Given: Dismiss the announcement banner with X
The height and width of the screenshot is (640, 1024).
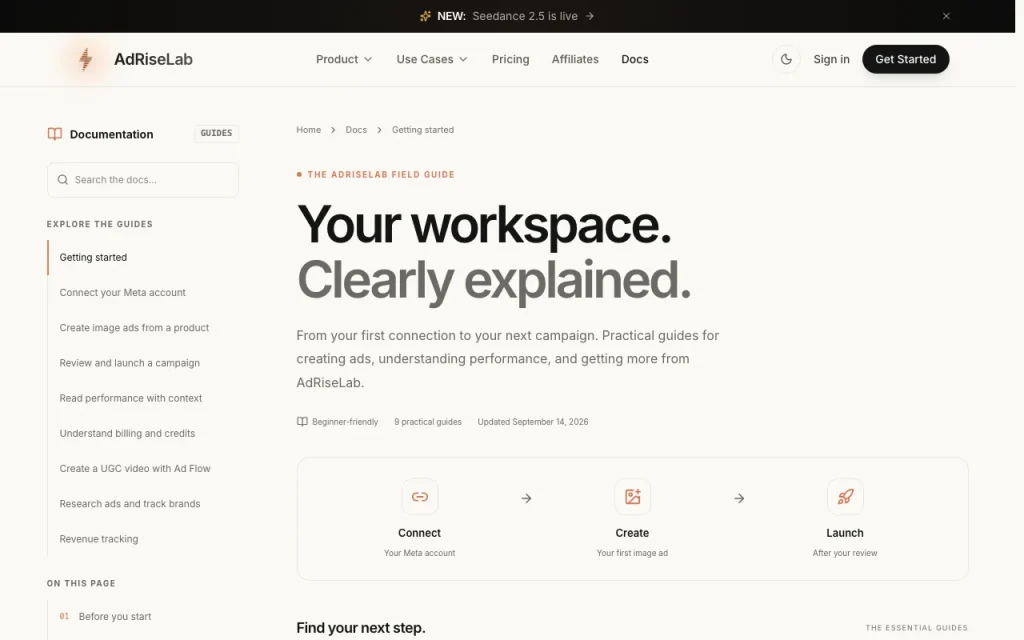Looking at the screenshot, I should pos(946,16).
